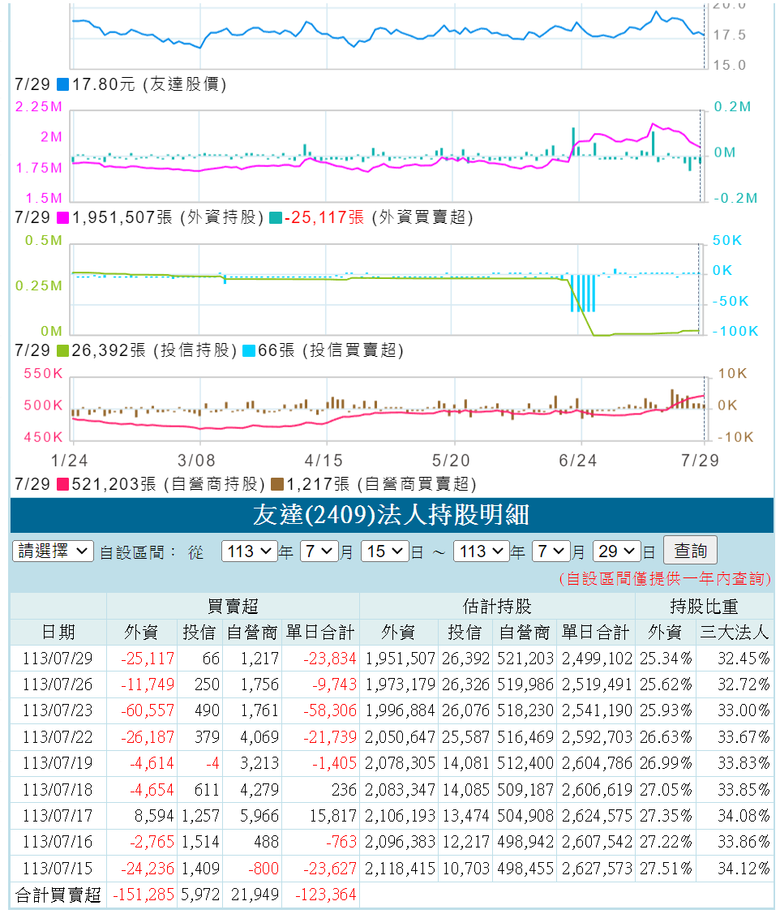Click the 日期 column header

pyautogui.click(x=58, y=632)
